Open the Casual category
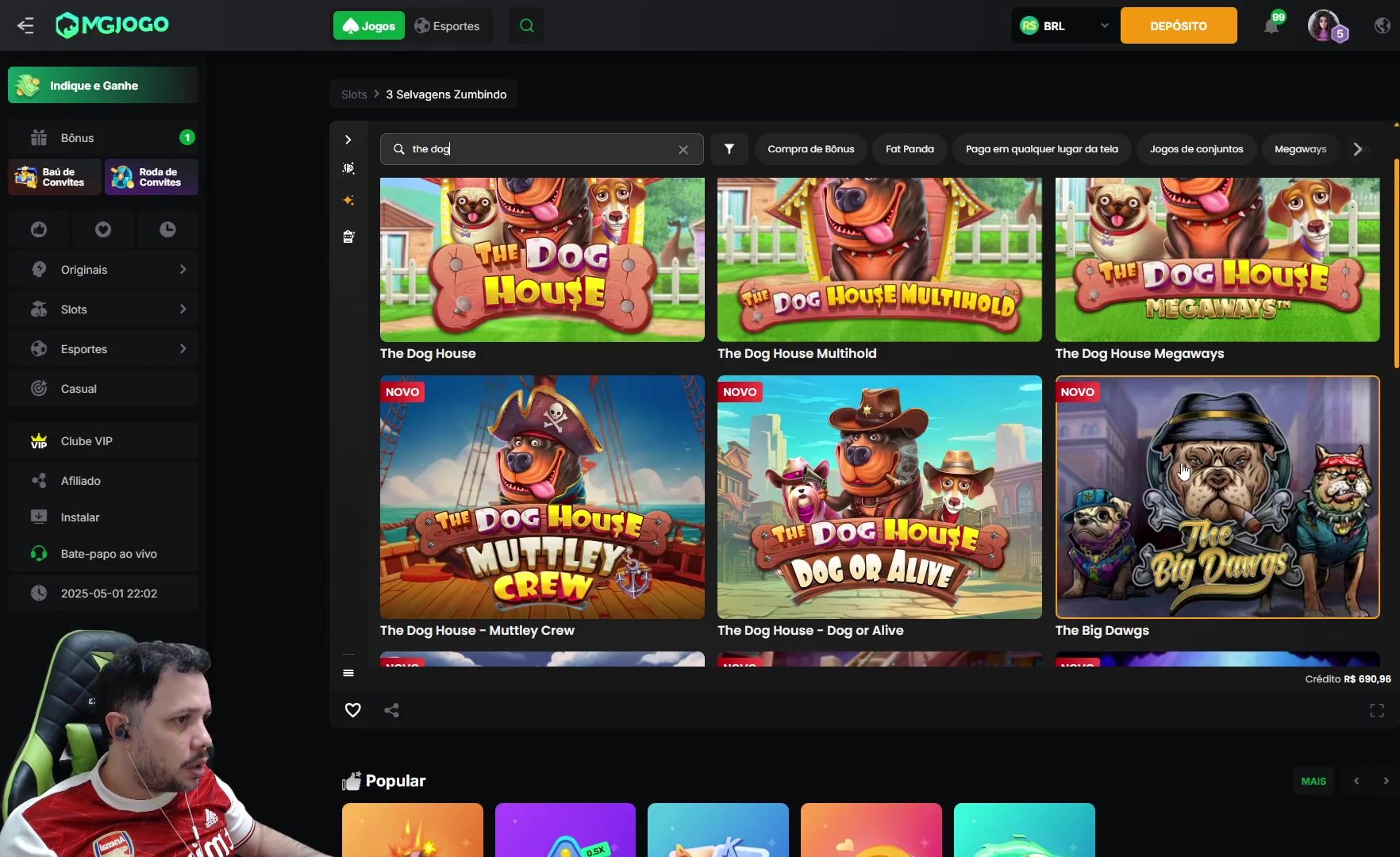 (x=103, y=389)
